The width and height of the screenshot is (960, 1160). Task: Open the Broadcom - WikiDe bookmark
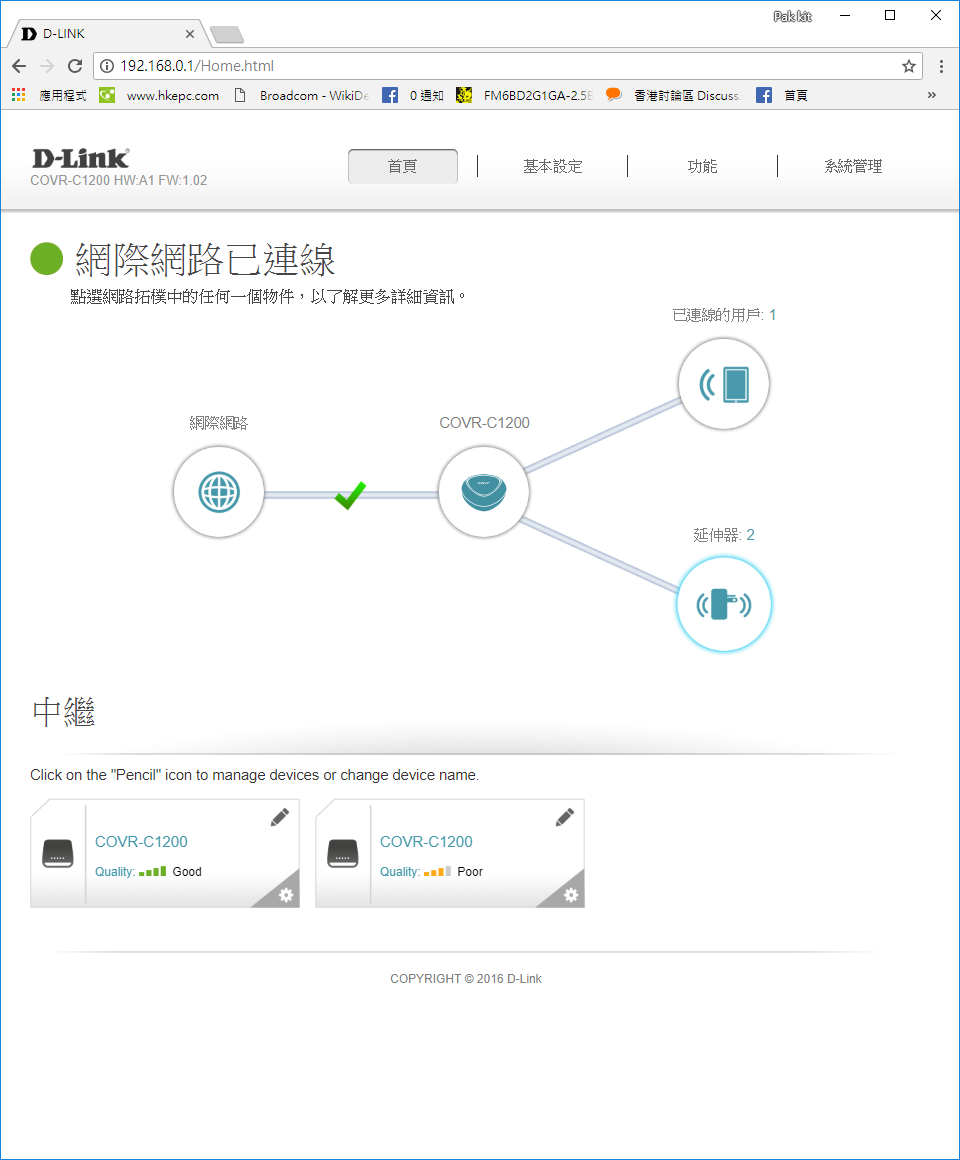[x=302, y=95]
